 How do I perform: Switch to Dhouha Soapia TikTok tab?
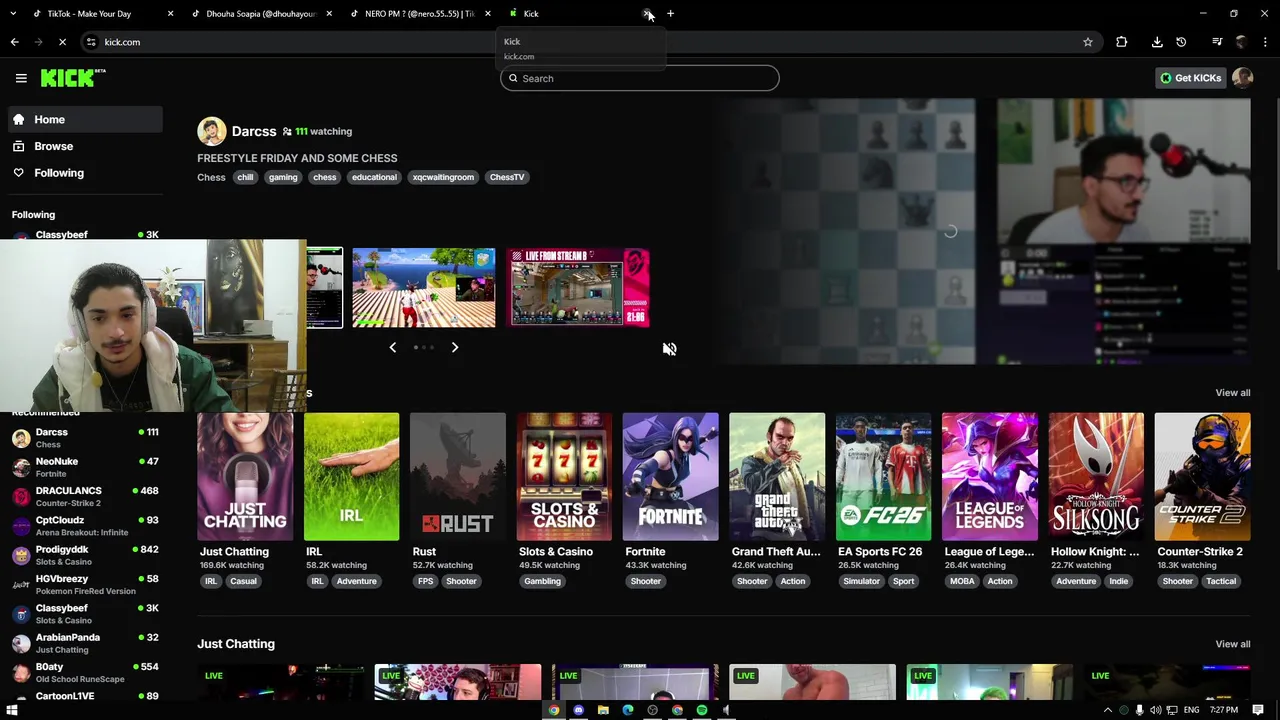click(261, 14)
